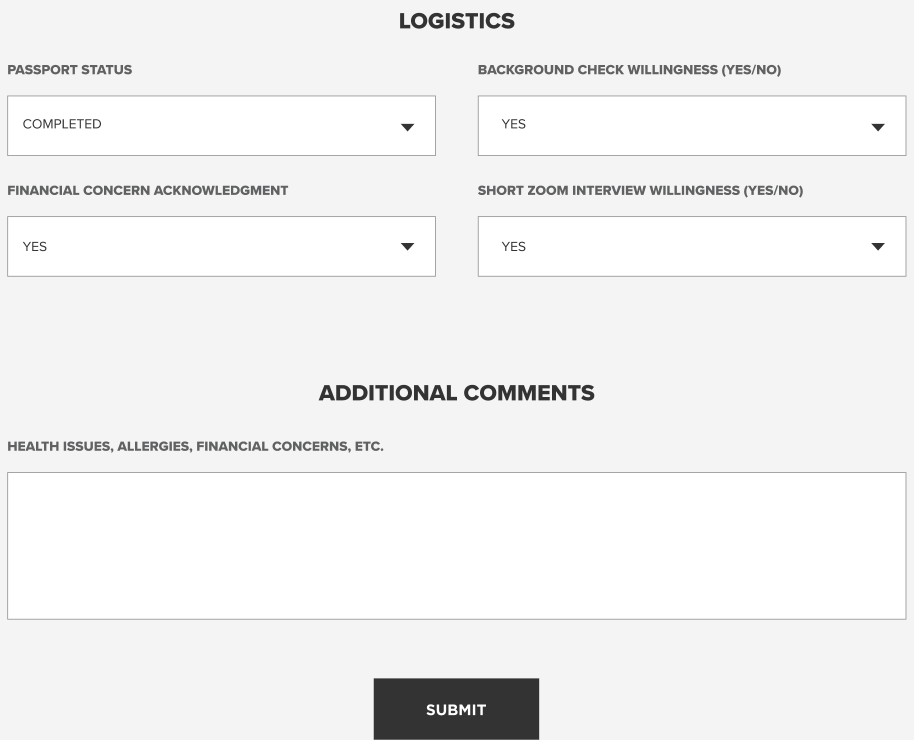
Task: Click the Logistics section heading
Action: (x=456, y=21)
